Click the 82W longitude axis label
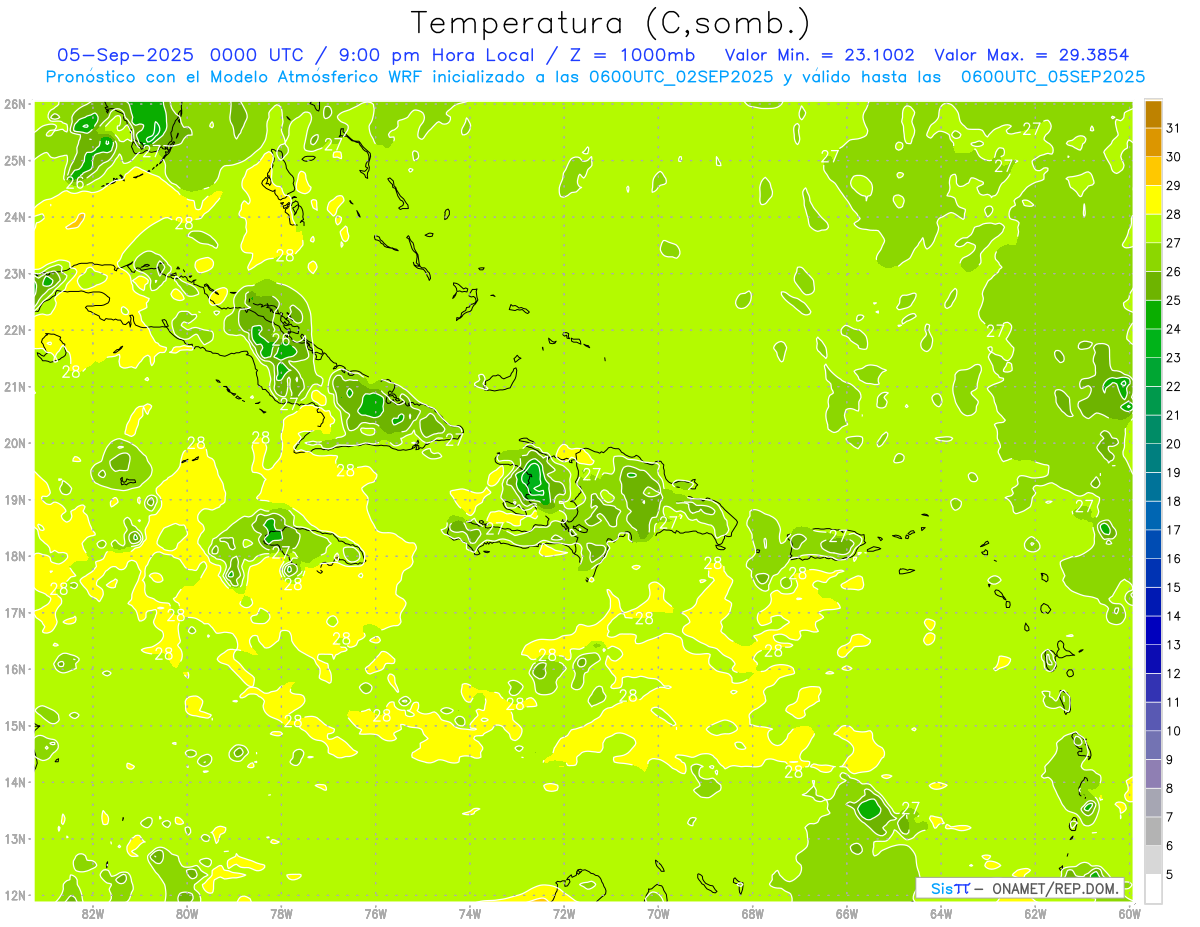The width and height of the screenshot is (1200, 927). pyautogui.click(x=92, y=913)
